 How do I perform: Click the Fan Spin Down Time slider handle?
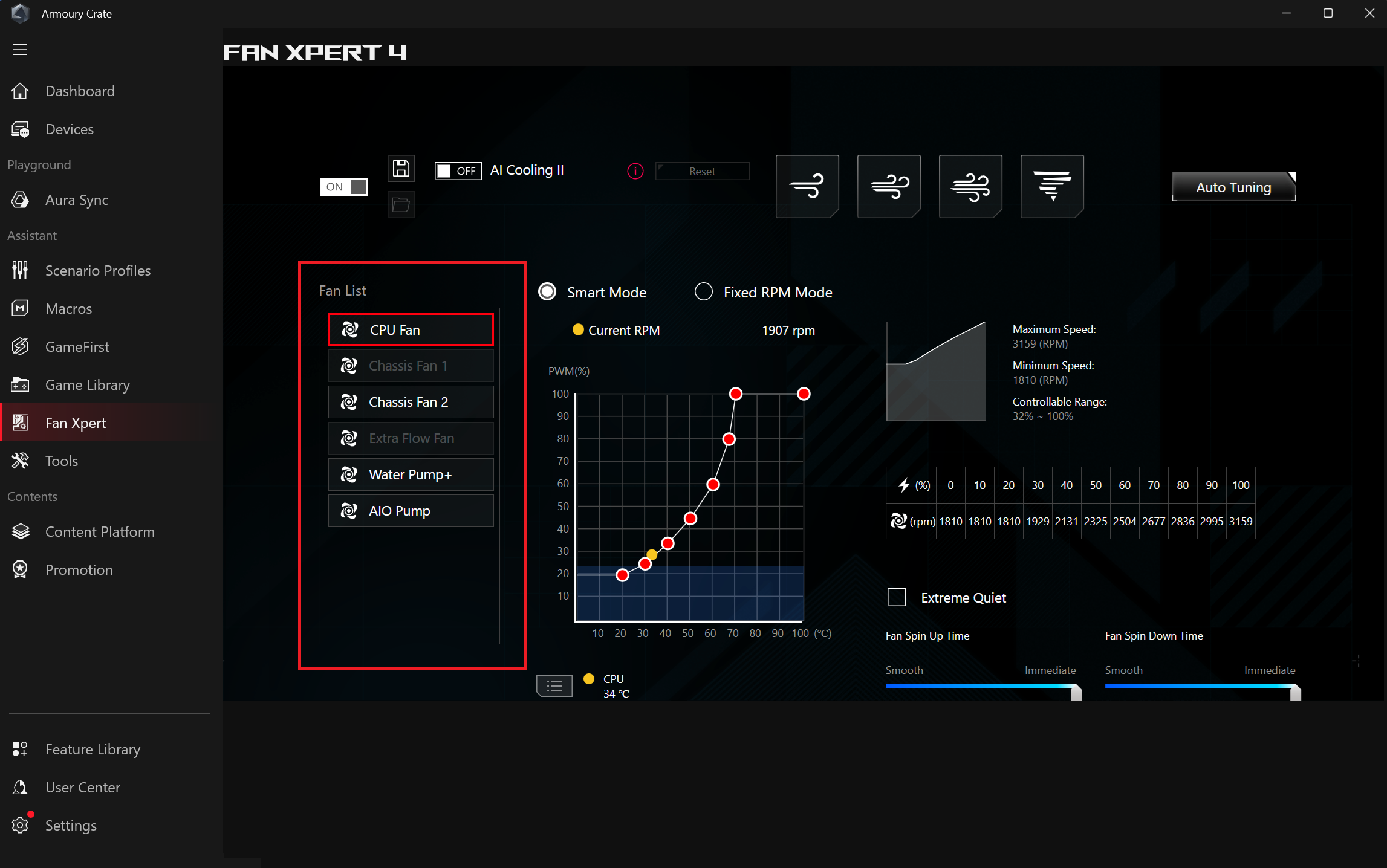[1295, 693]
